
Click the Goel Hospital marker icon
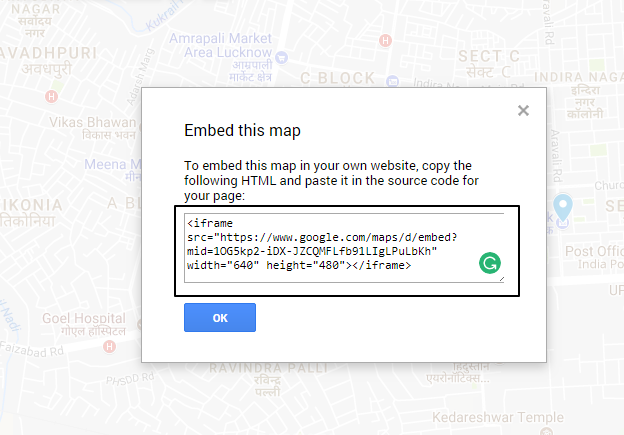[x=109, y=347]
